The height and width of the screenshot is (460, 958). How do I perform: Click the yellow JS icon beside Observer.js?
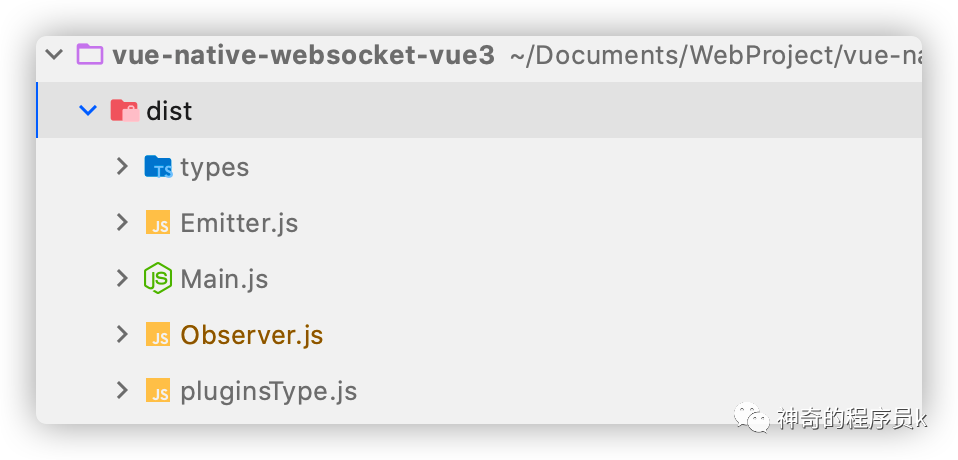click(x=158, y=335)
